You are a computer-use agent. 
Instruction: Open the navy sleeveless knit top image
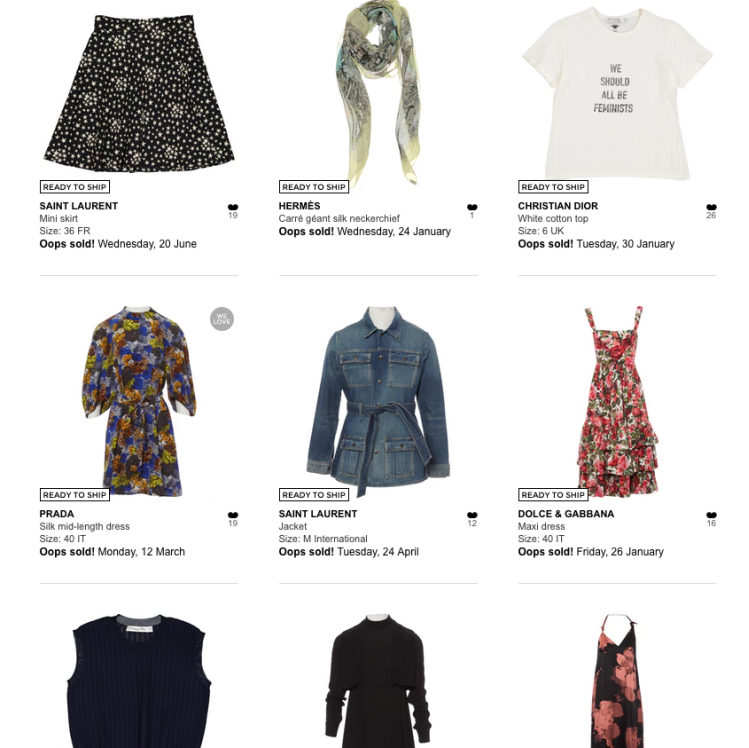click(x=139, y=681)
